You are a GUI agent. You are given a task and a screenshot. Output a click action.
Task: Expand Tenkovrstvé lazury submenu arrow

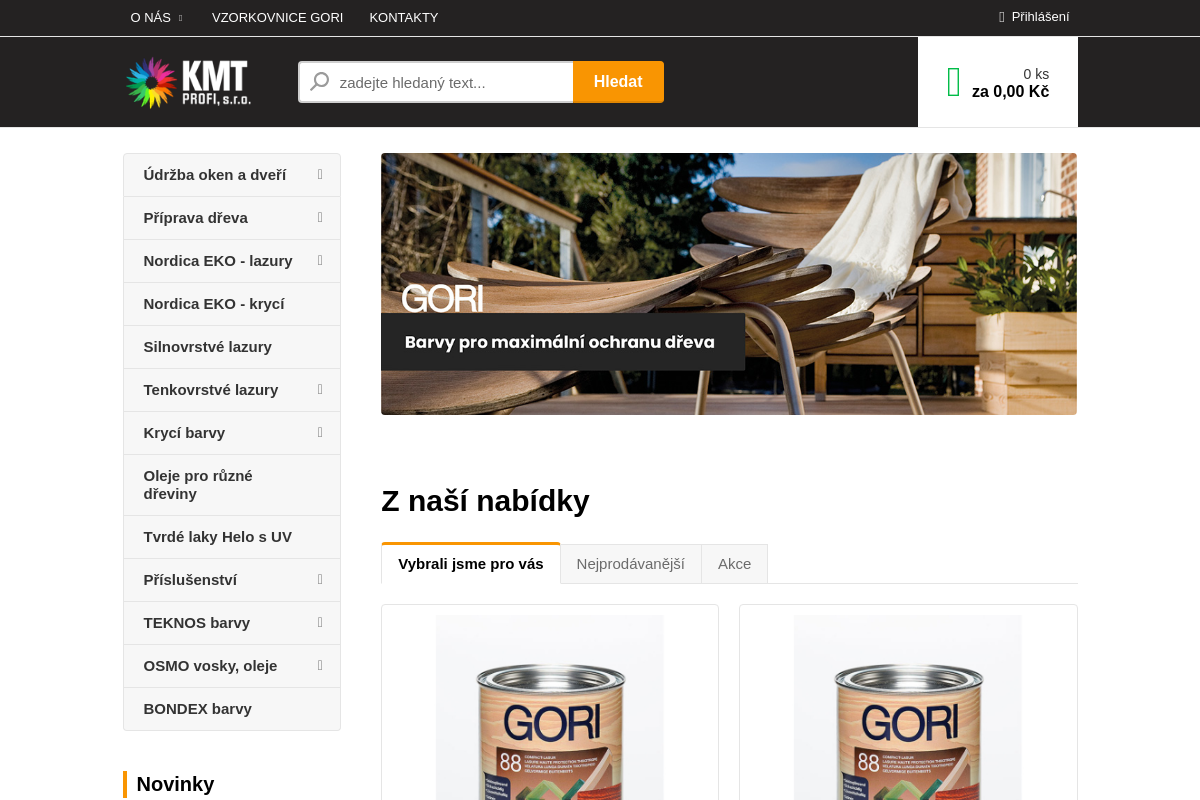coord(320,389)
